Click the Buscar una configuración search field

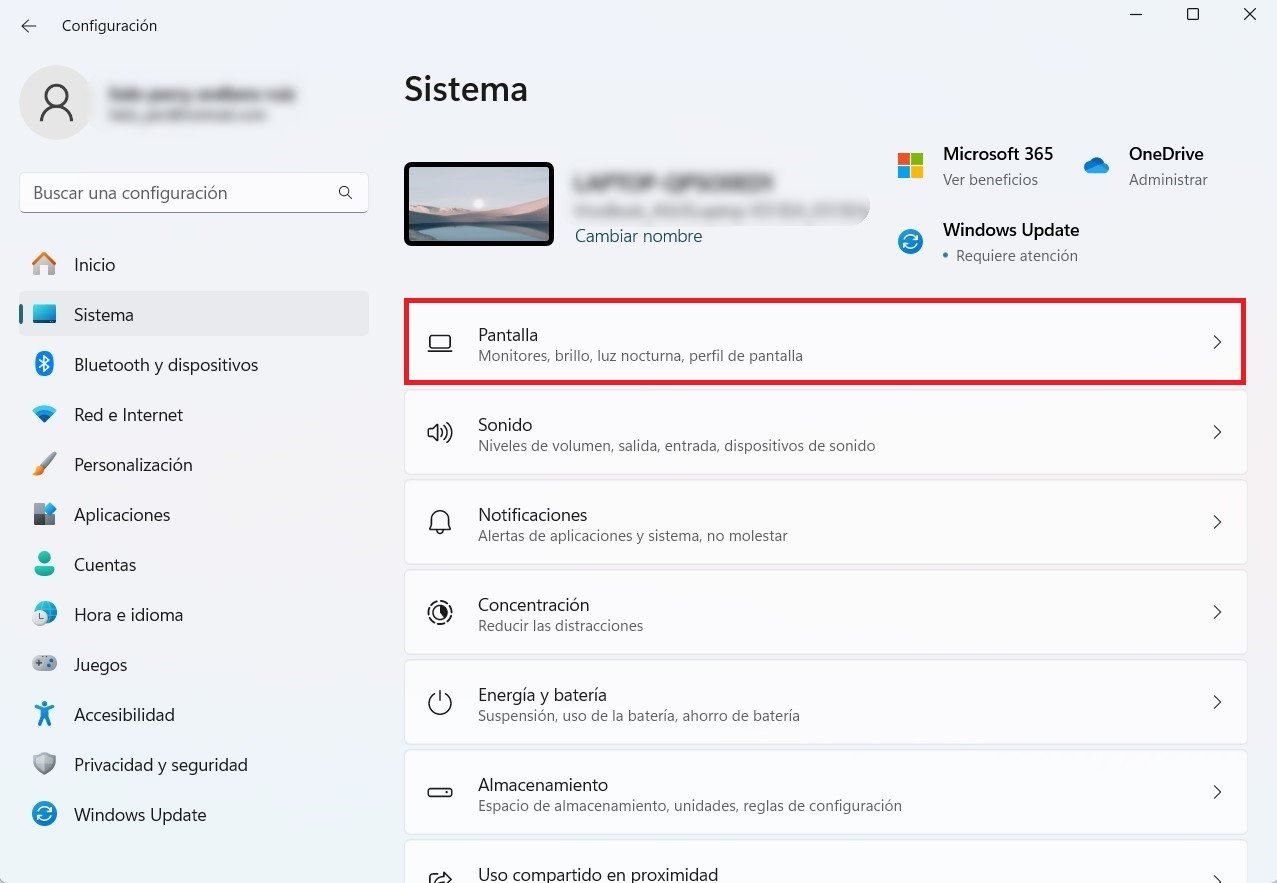tap(194, 193)
